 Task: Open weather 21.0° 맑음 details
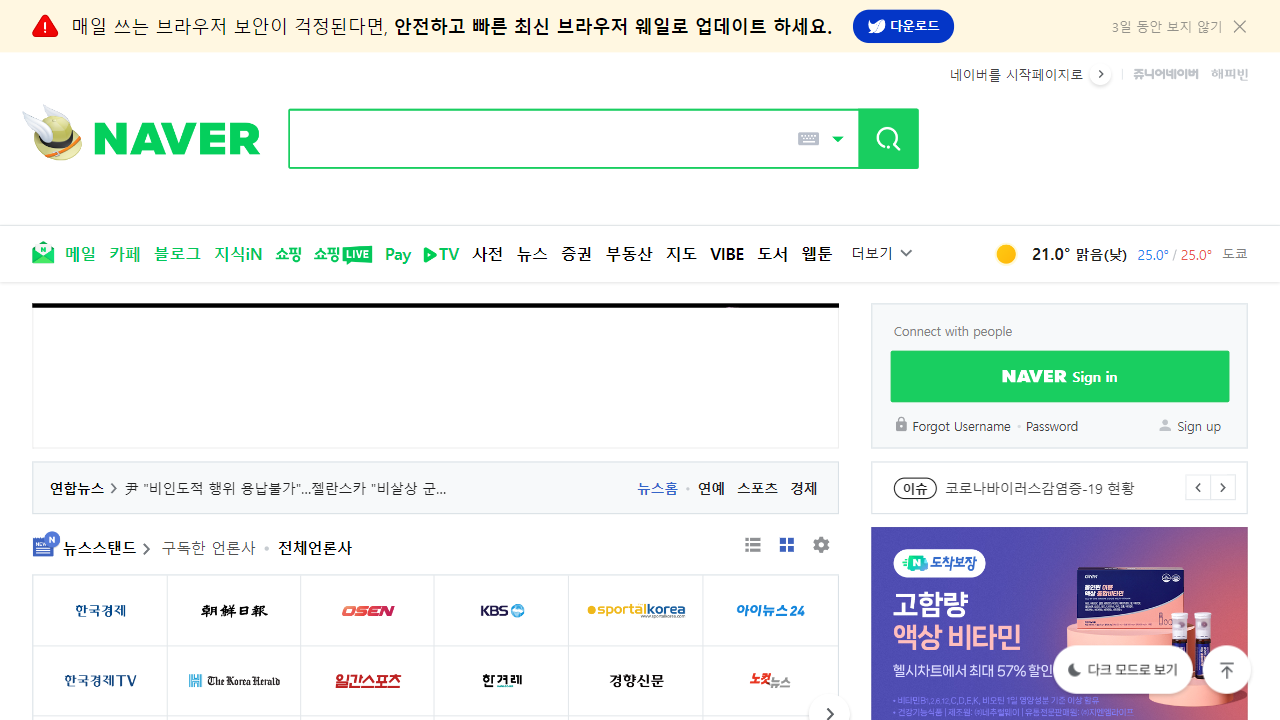click(x=1079, y=254)
